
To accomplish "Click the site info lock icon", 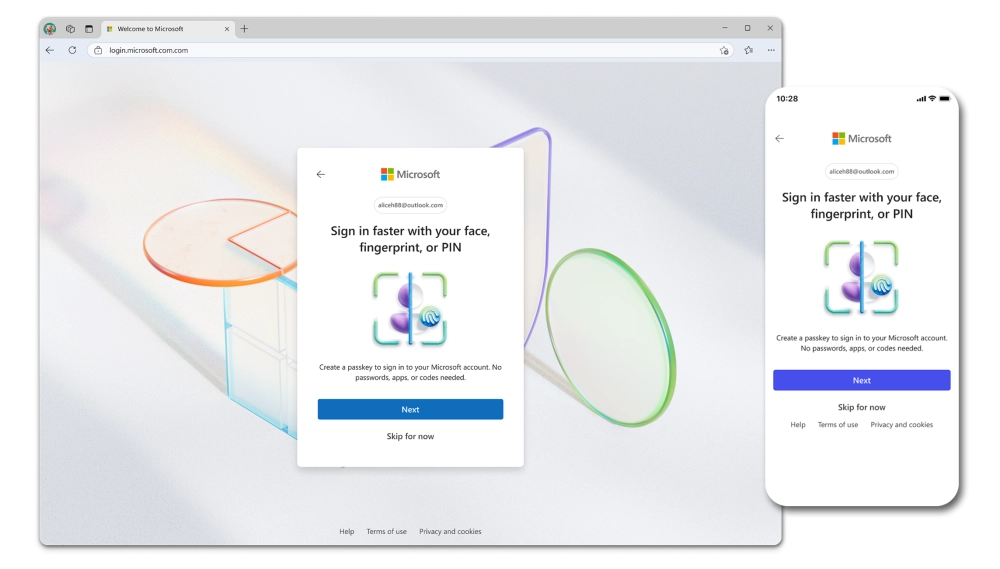I will pos(98,50).
